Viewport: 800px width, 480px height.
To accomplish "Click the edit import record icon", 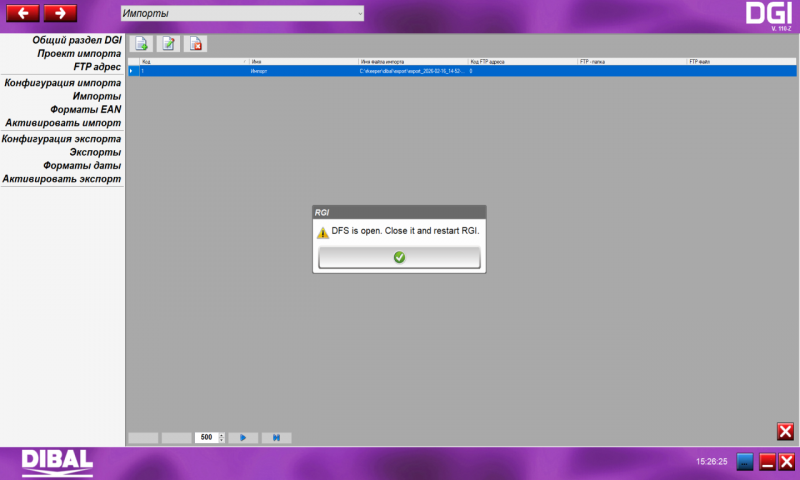I will pyautogui.click(x=169, y=44).
